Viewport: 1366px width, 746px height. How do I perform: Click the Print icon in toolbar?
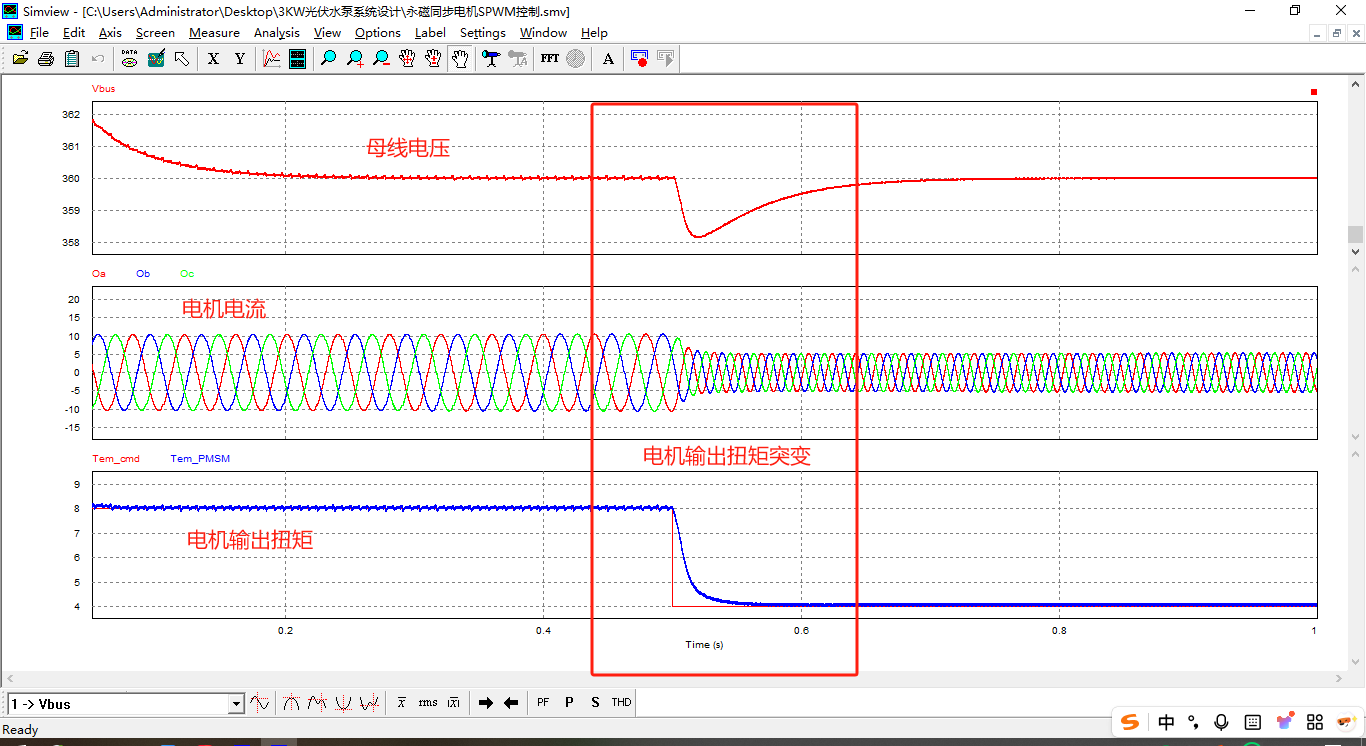pos(46,59)
